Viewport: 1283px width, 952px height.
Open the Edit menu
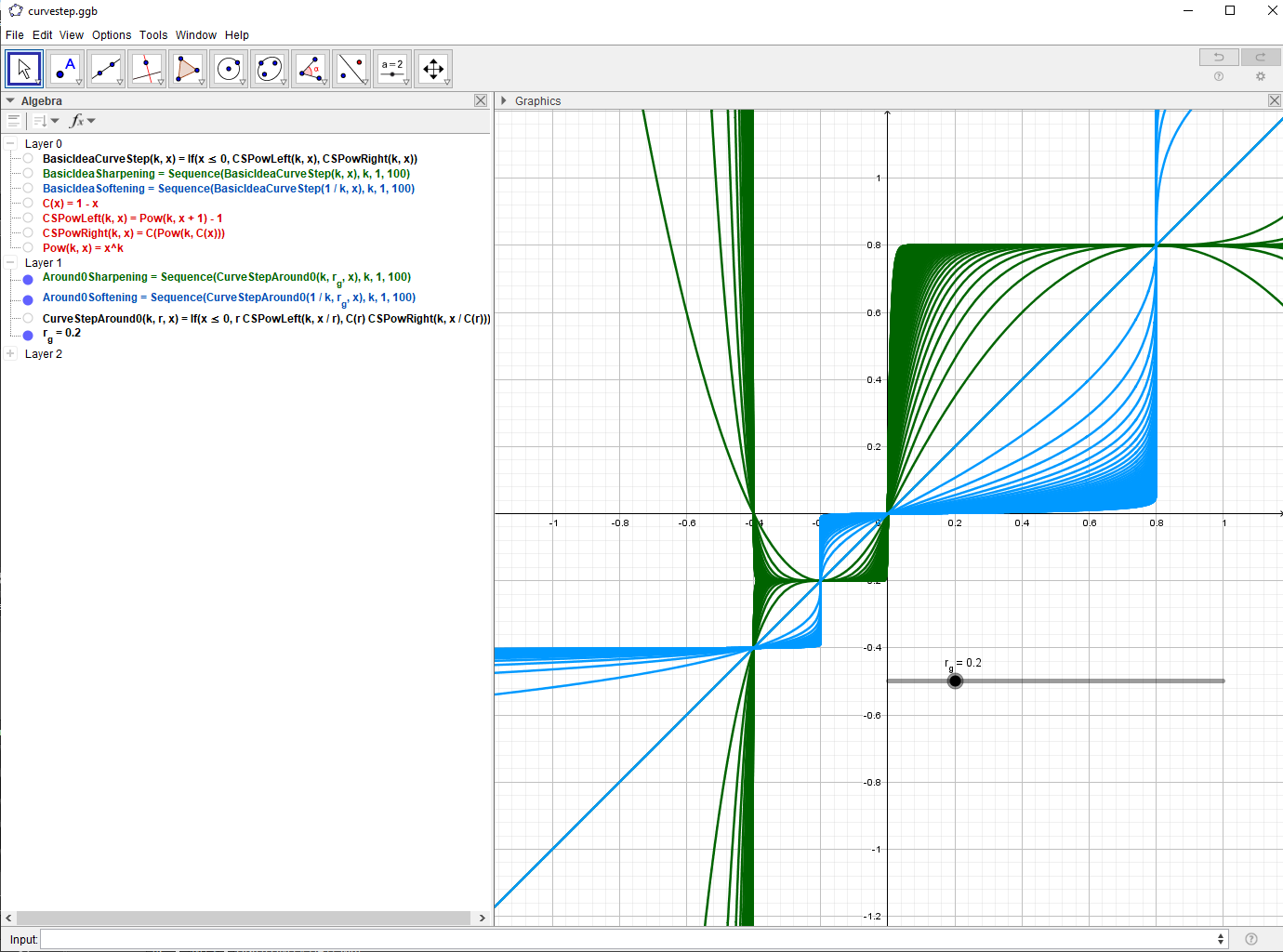[43, 35]
